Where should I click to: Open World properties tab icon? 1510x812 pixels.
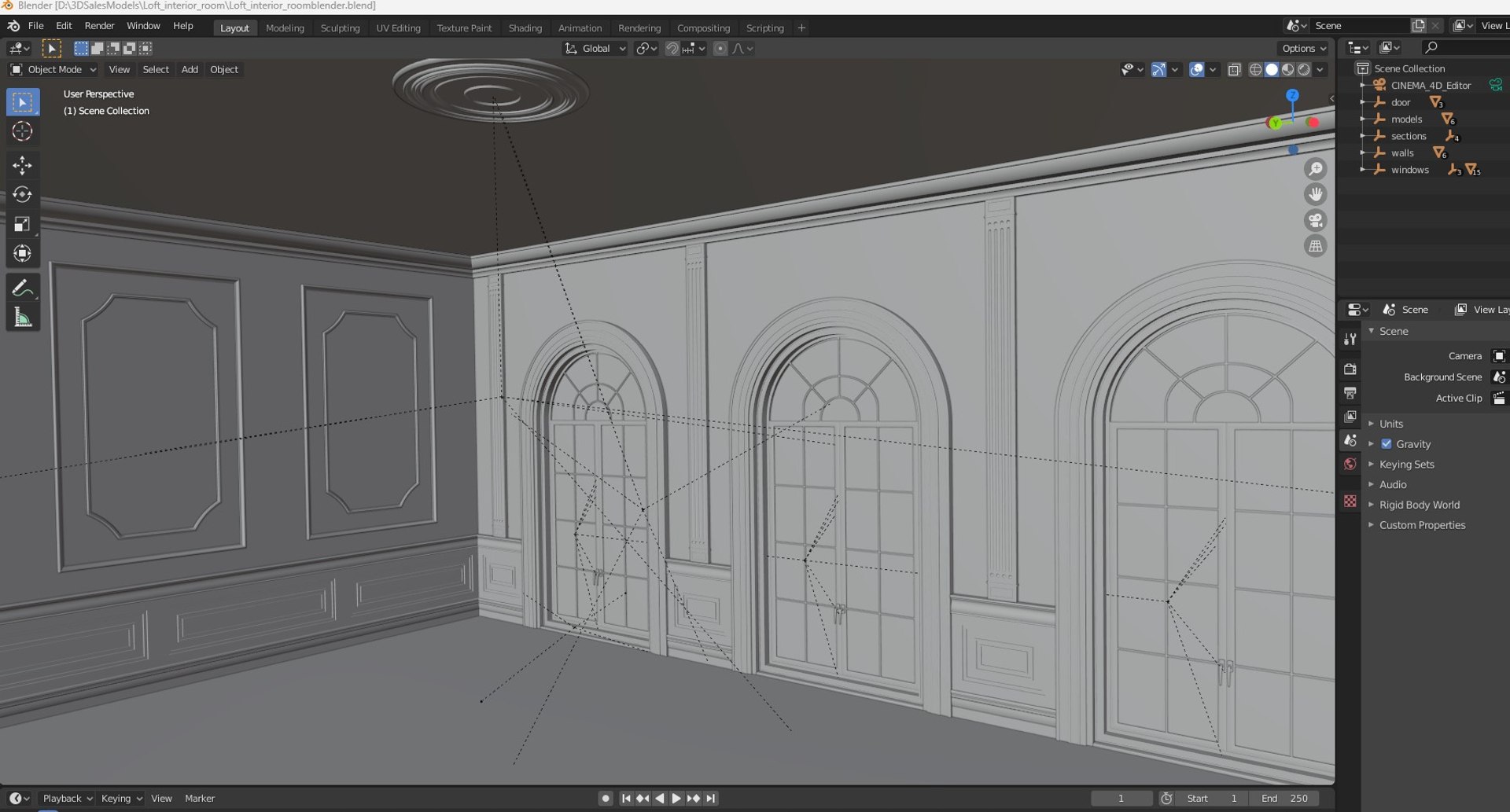[1350, 464]
